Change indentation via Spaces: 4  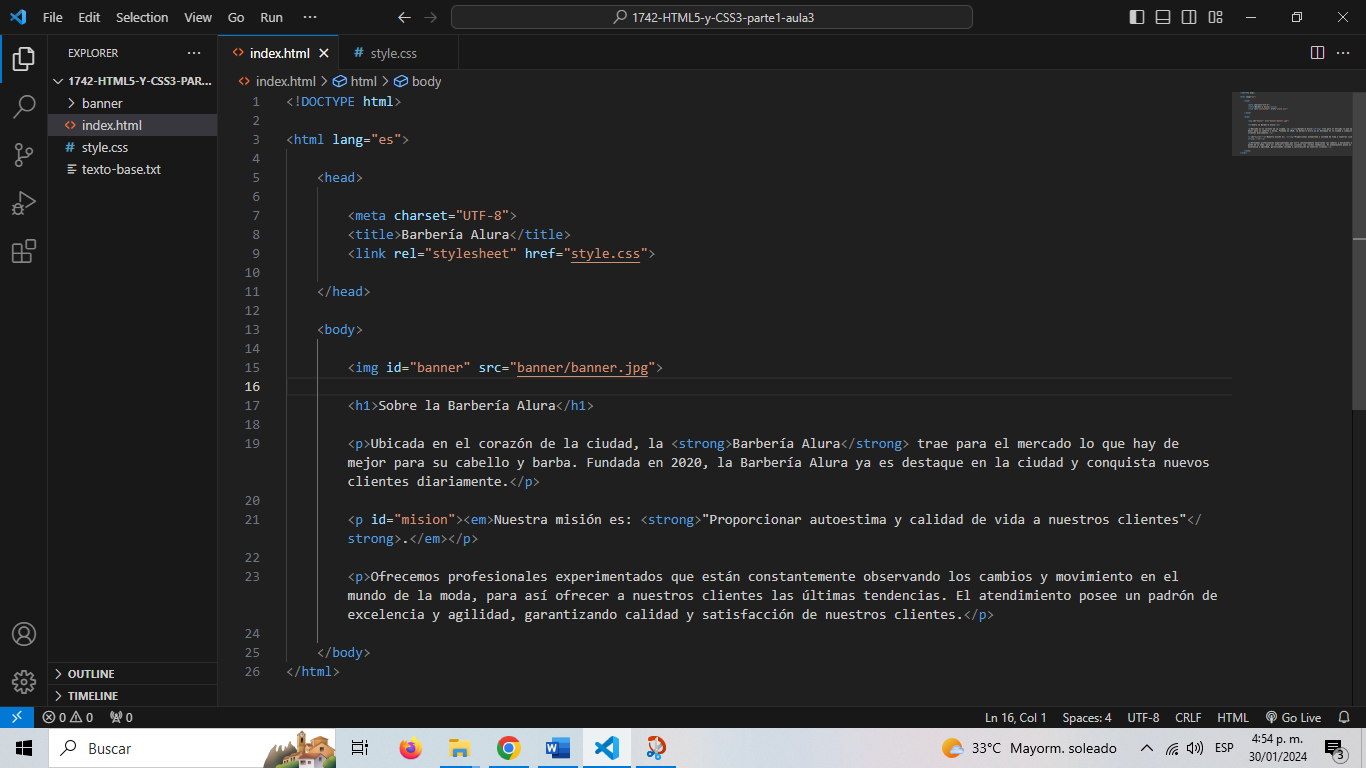pos(1087,717)
